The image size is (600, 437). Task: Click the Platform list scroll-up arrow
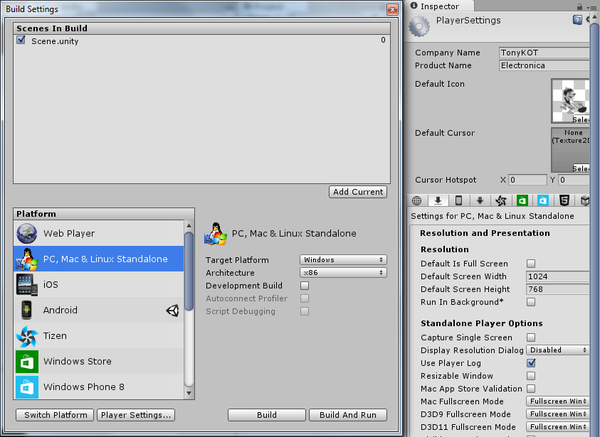[189, 226]
